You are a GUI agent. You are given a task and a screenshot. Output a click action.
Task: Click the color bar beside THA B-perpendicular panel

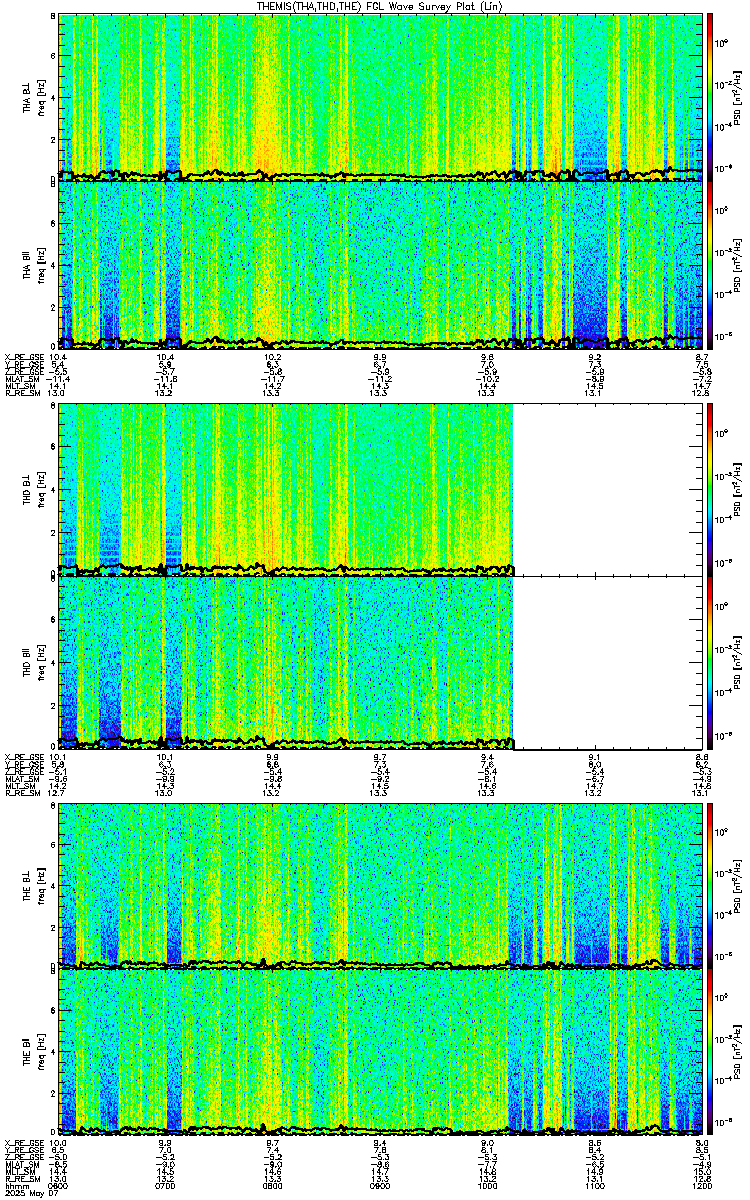(x=710, y=97)
